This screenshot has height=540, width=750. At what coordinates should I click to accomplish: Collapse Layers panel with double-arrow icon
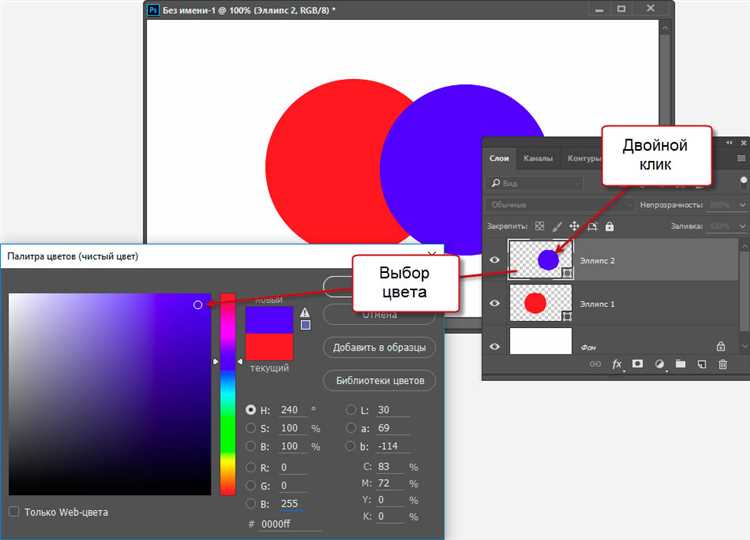pyautogui.click(x=729, y=143)
